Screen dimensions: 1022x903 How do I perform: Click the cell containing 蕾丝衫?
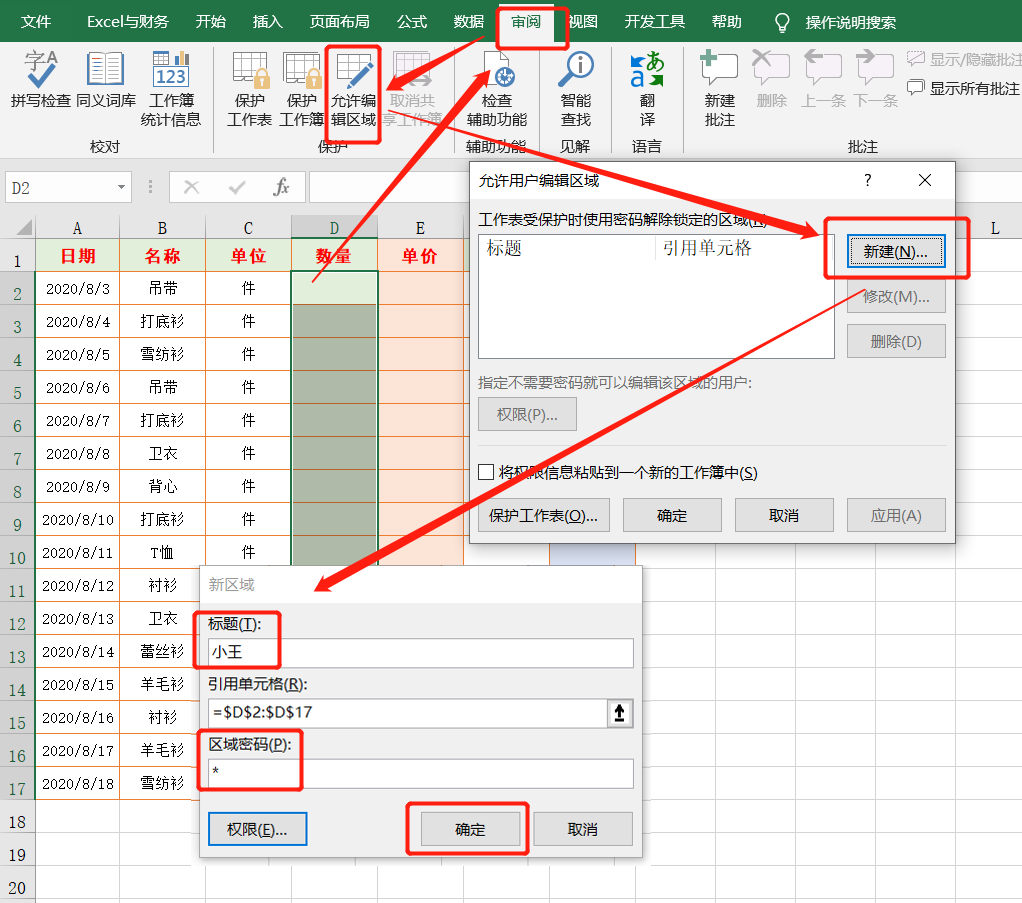[x=162, y=651]
